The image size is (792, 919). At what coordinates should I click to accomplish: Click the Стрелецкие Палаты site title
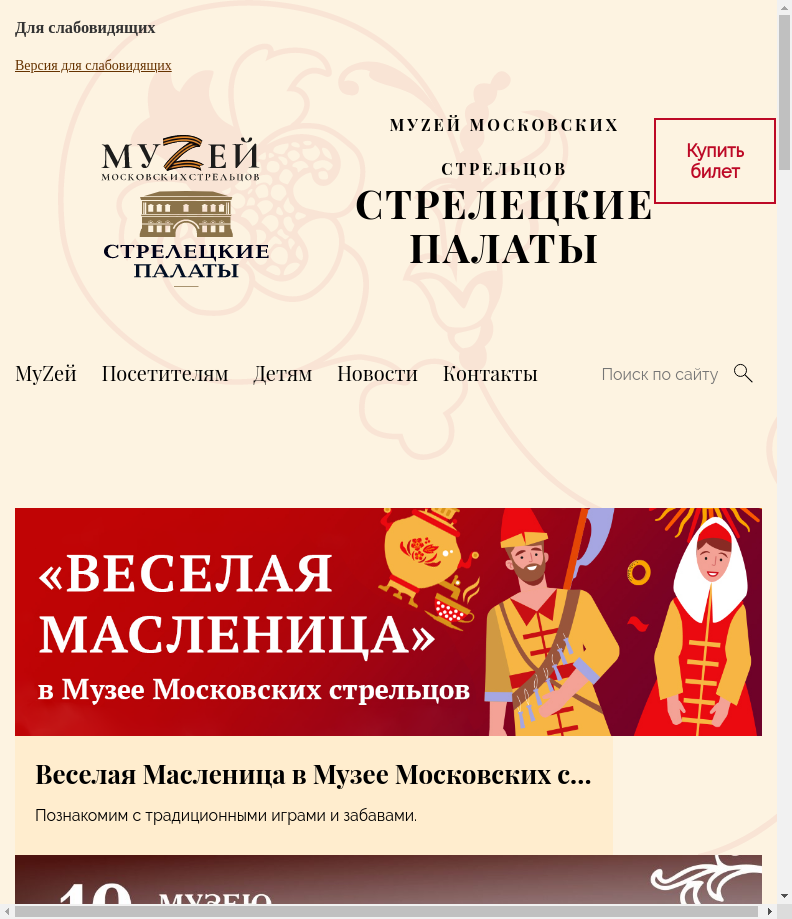[x=504, y=227]
